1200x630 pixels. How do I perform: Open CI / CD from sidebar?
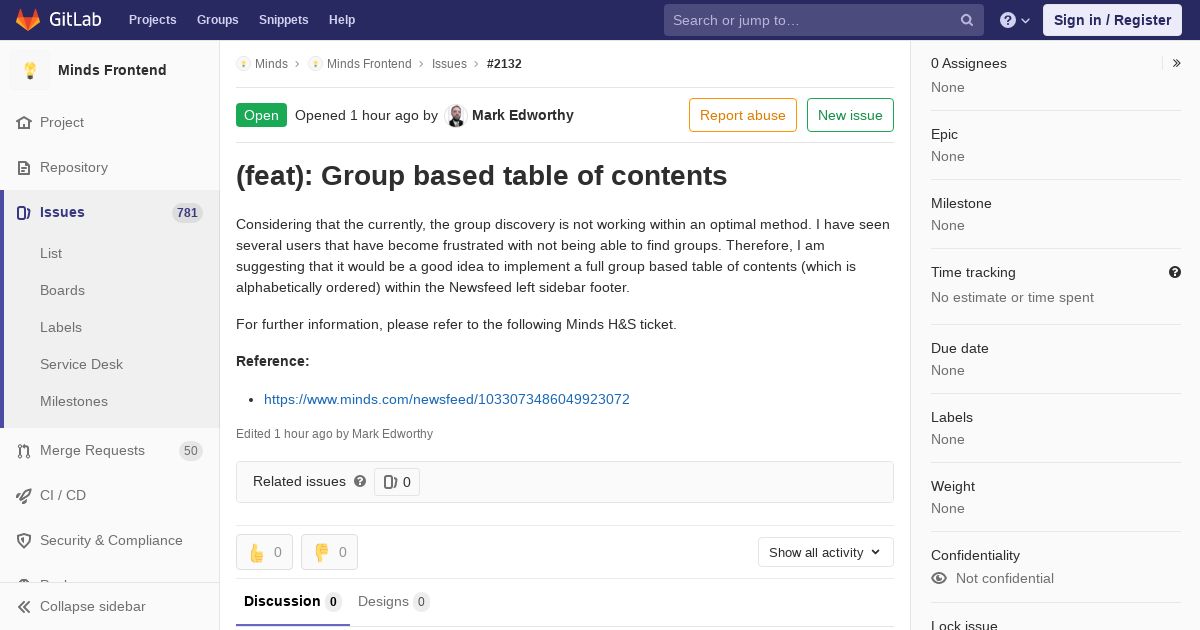pos(63,495)
